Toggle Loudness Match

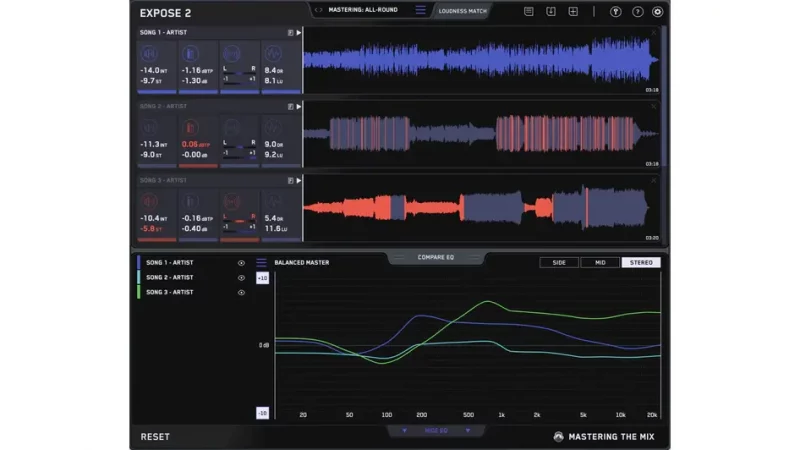tap(462, 11)
